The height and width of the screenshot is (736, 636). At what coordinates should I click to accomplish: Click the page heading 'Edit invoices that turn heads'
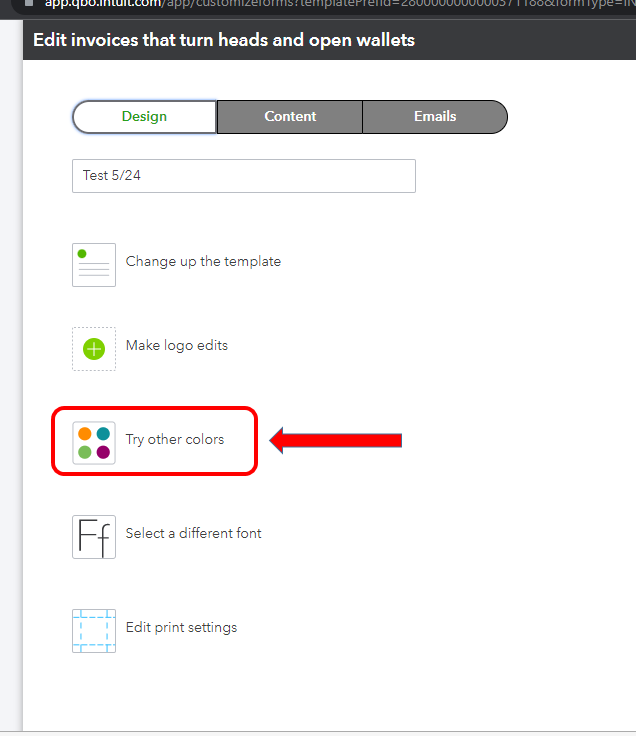[x=224, y=40]
